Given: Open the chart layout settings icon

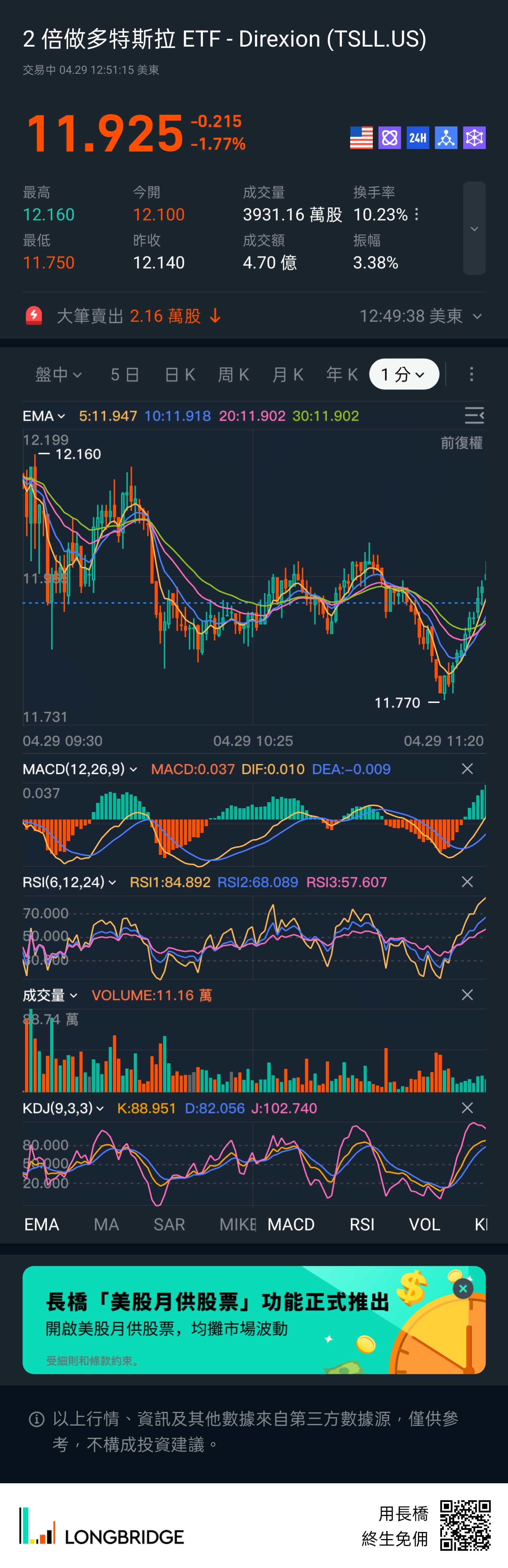Looking at the screenshot, I should pos(474,416).
